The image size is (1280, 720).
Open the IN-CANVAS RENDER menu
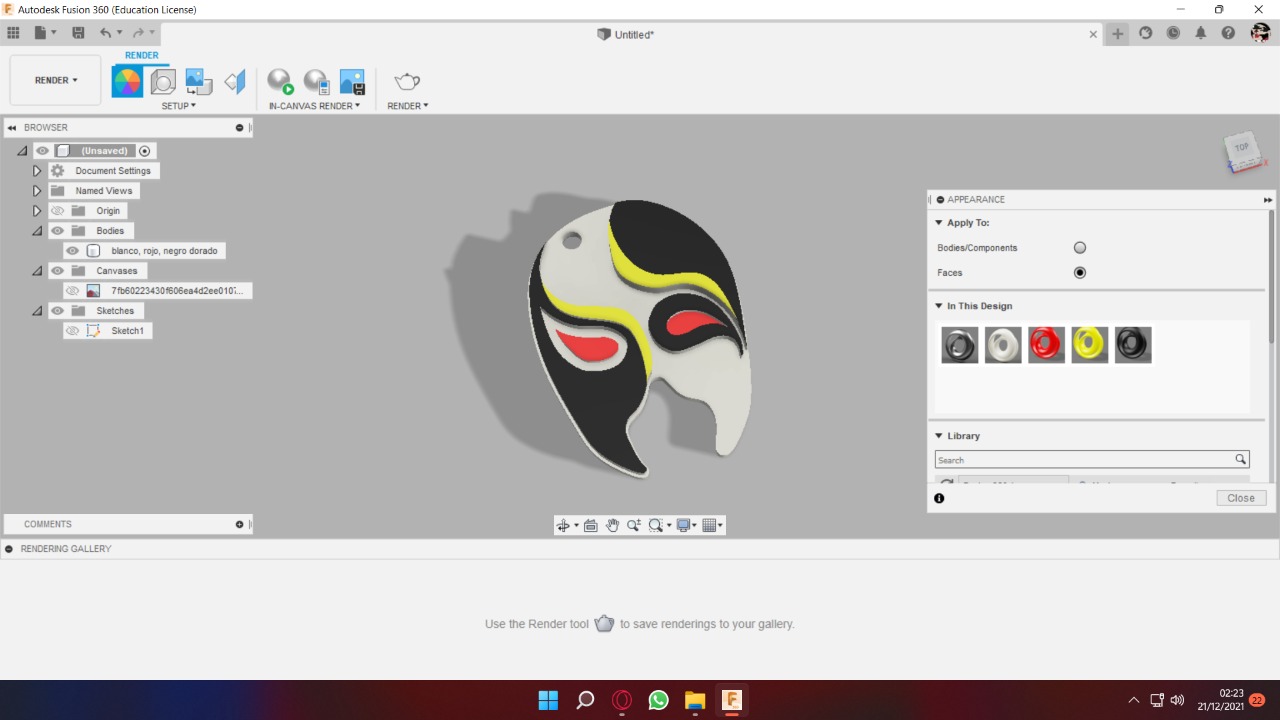coord(314,106)
